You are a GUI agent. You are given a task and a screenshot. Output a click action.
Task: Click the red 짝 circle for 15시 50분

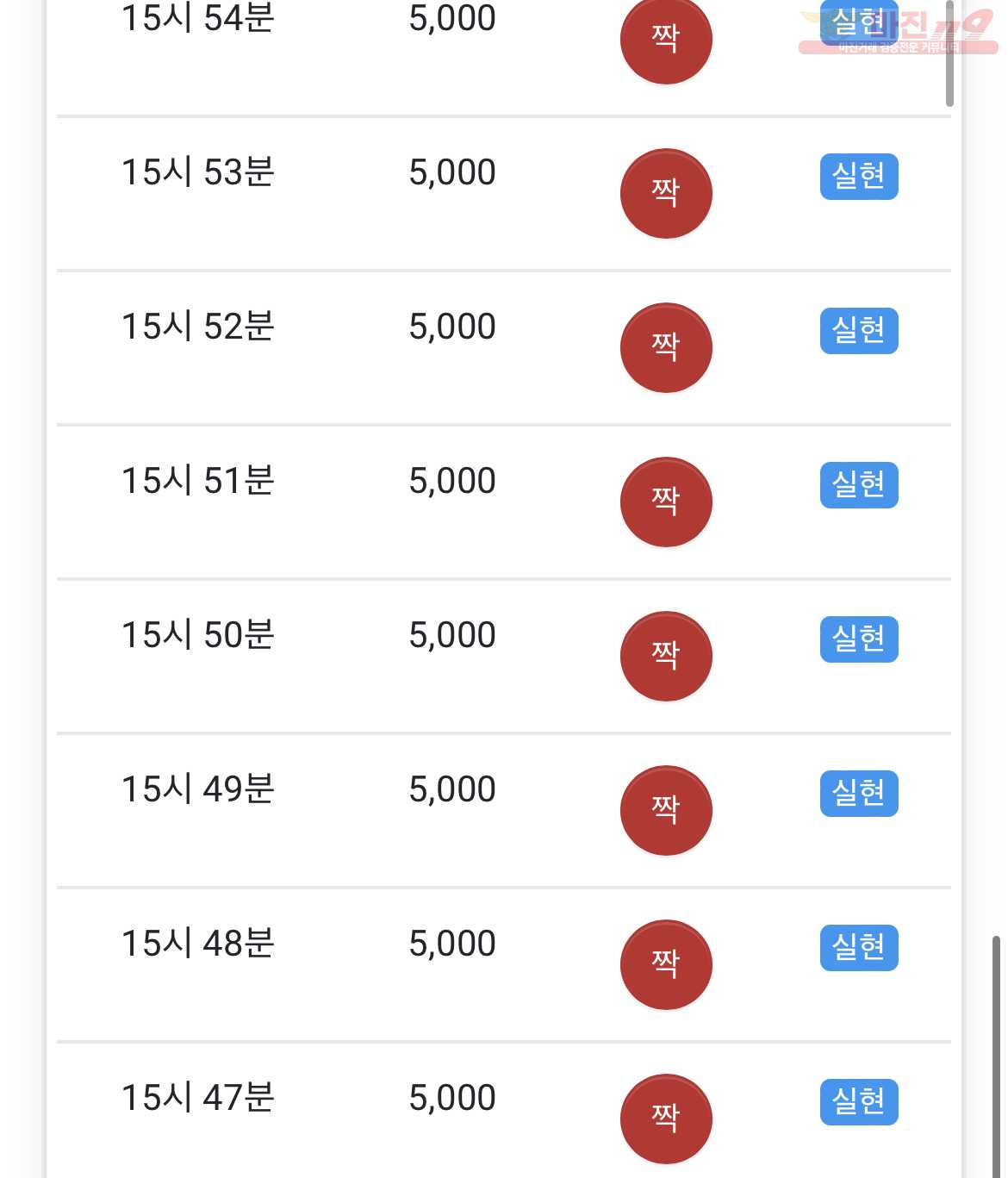666,657
